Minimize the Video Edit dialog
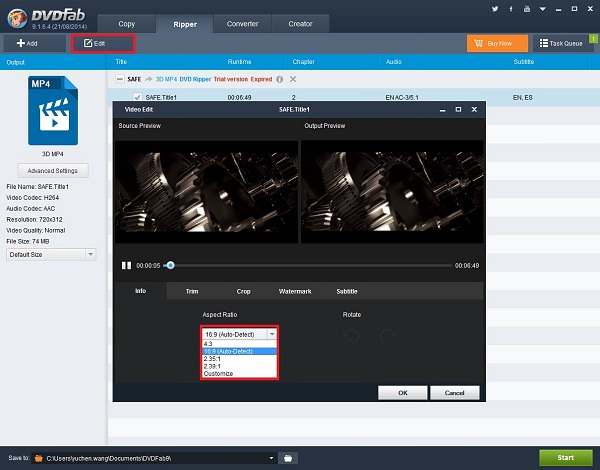 click(x=442, y=110)
